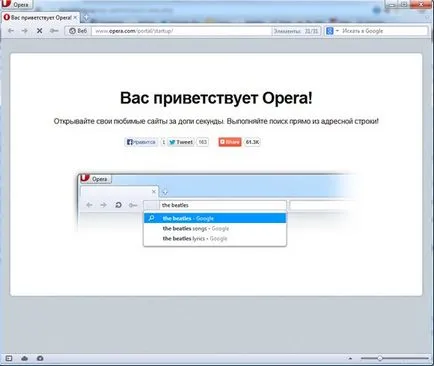The image size is (434, 366).
Task: Click the 'Веб' site badge in address bar
Action: point(78,31)
